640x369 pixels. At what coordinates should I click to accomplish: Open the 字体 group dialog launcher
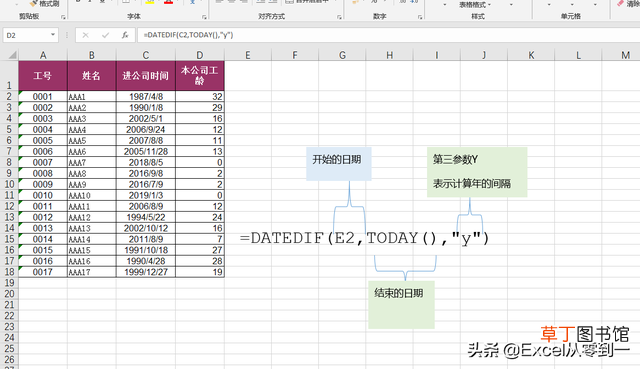[204, 17]
